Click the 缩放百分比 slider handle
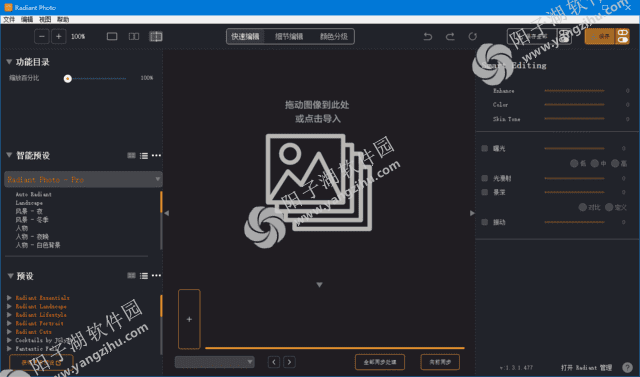Viewport: 640px width, 377px height. coord(68,79)
